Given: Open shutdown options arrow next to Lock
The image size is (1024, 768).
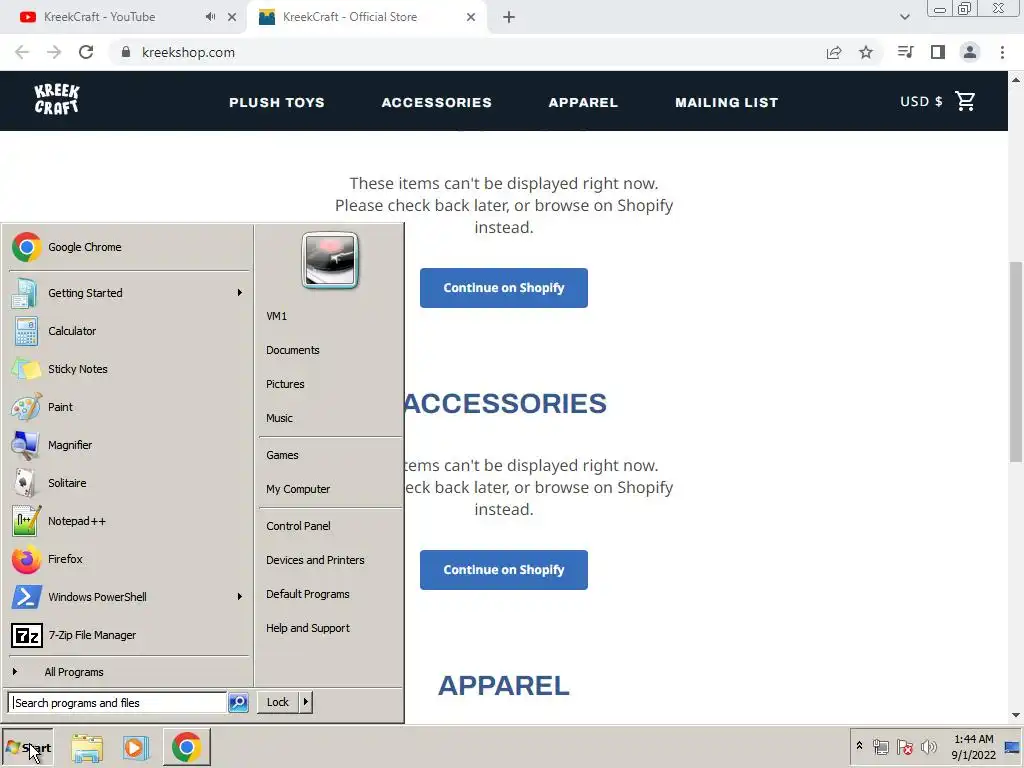Looking at the screenshot, I should point(306,702).
